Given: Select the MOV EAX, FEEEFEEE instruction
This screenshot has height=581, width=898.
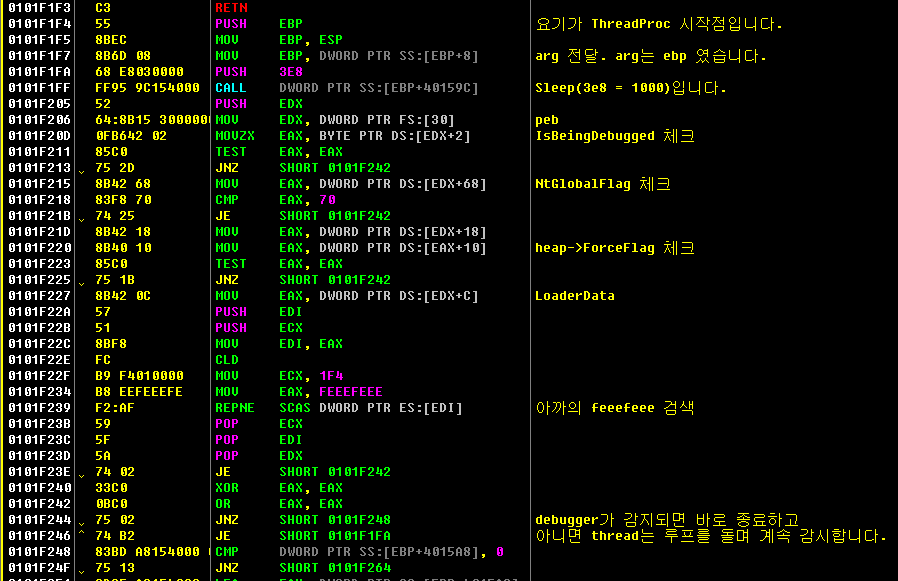Looking at the screenshot, I should (x=299, y=392).
